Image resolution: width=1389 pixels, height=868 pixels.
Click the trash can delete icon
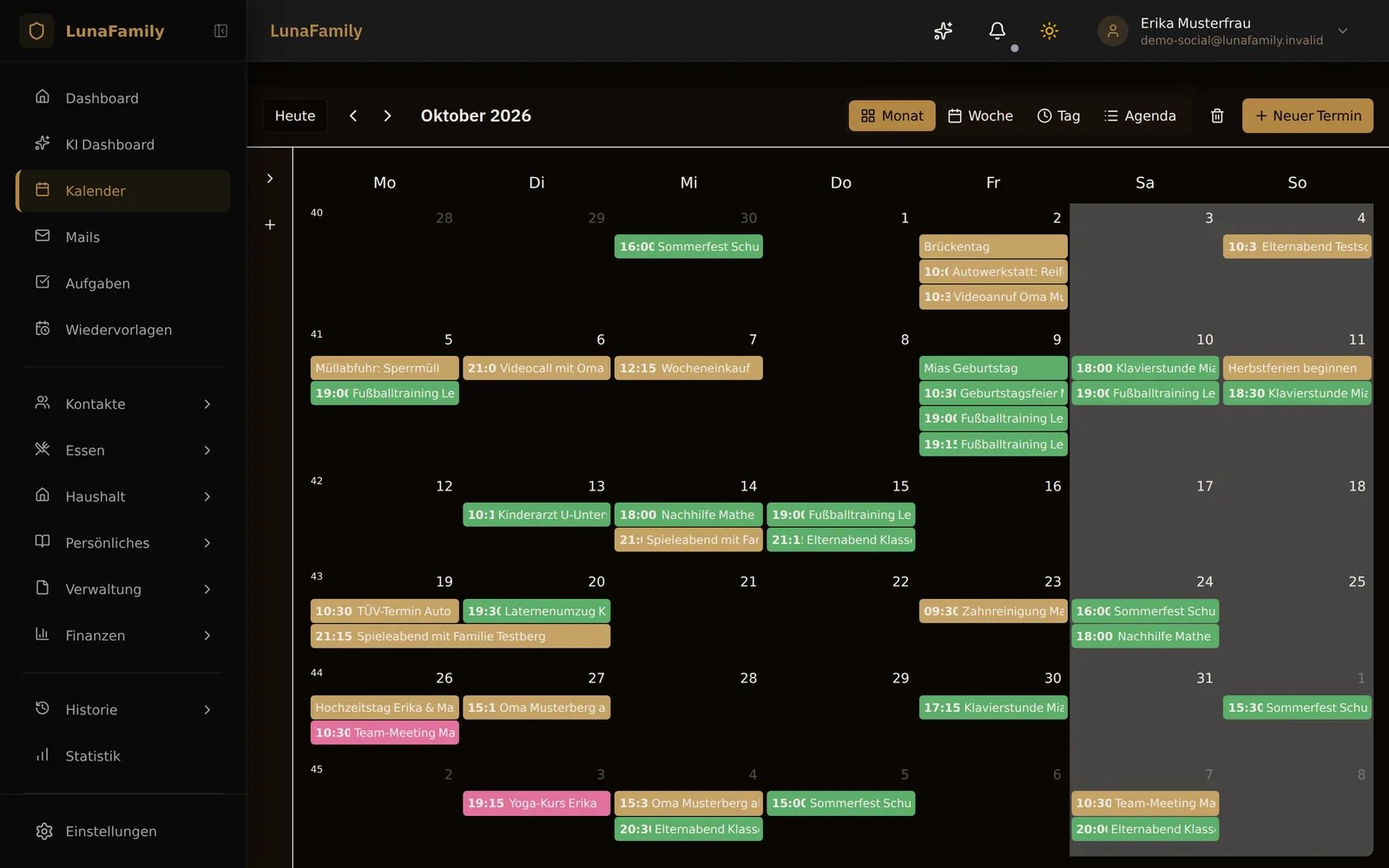(x=1217, y=115)
